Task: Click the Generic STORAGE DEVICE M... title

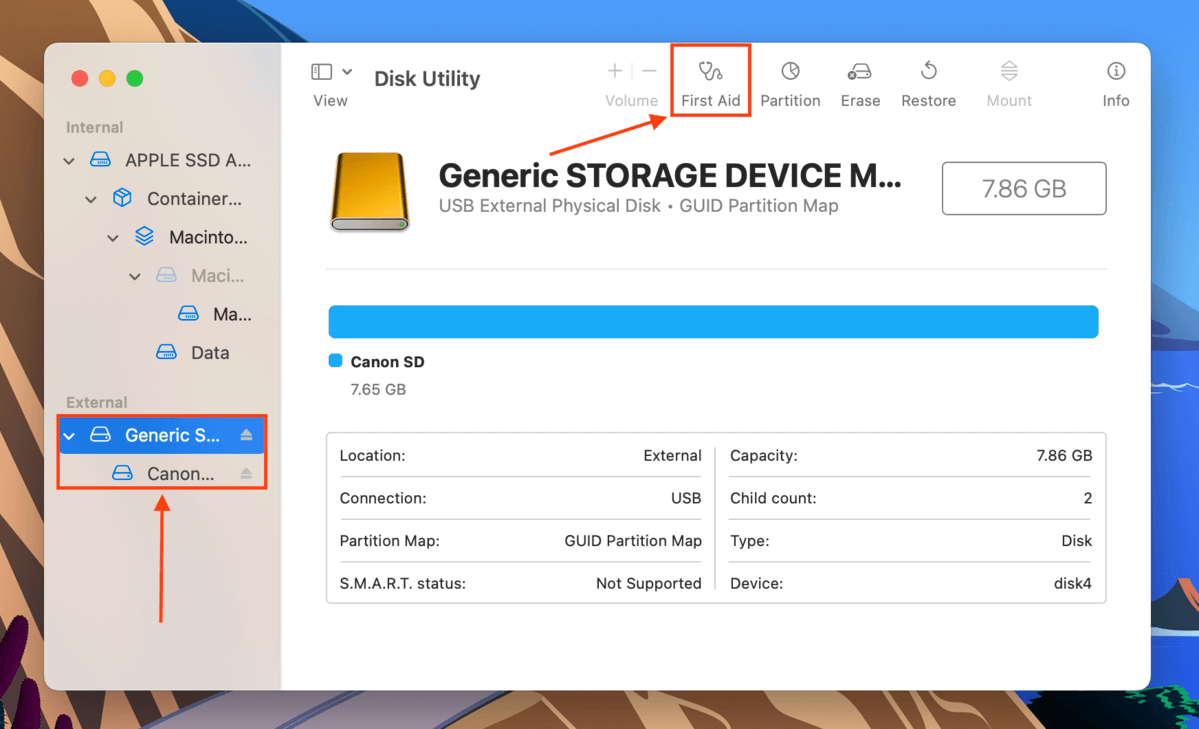Action: coord(670,176)
